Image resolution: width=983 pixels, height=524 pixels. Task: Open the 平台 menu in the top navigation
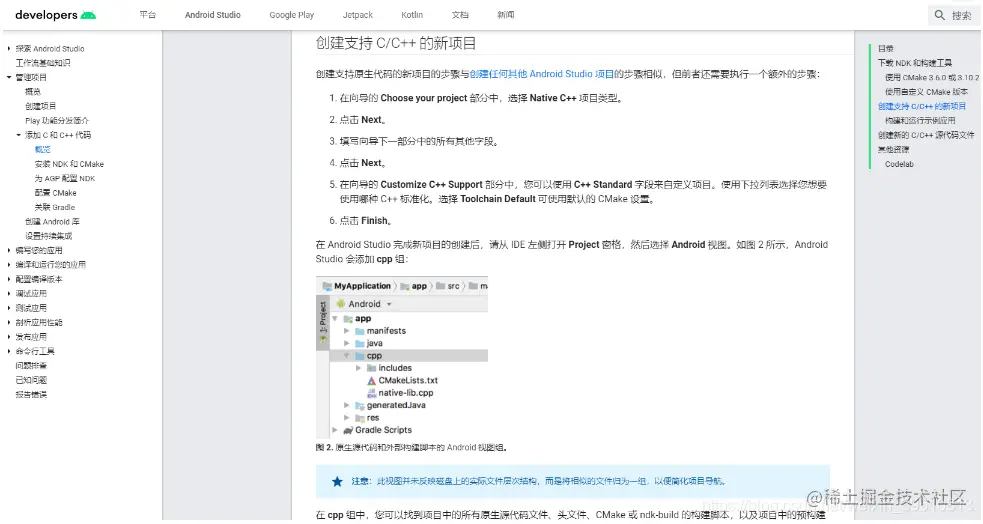[x=148, y=15]
